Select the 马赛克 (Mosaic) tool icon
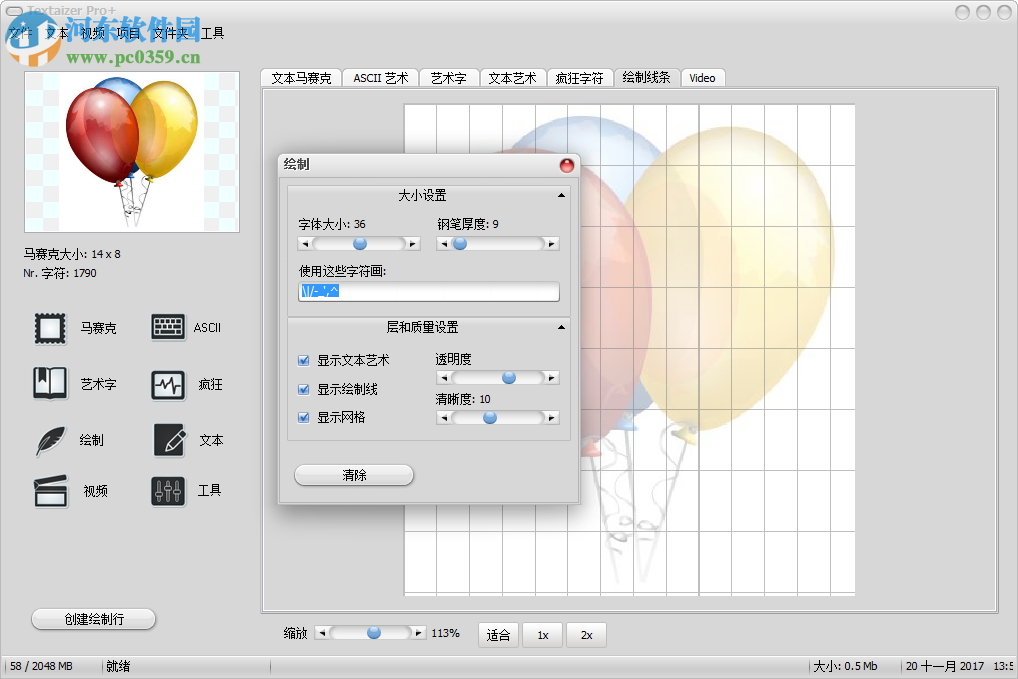 click(x=48, y=327)
